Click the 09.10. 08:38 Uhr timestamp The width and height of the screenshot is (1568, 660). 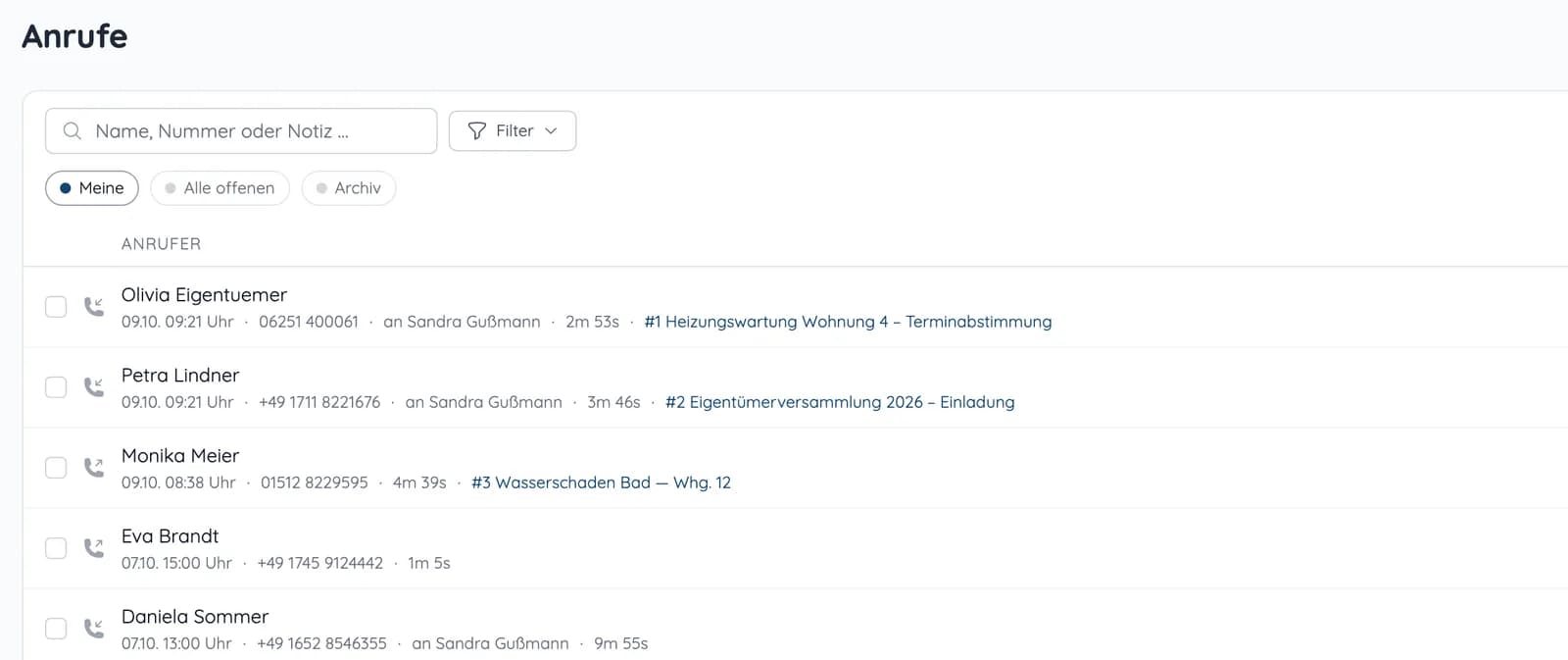click(x=178, y=482)
